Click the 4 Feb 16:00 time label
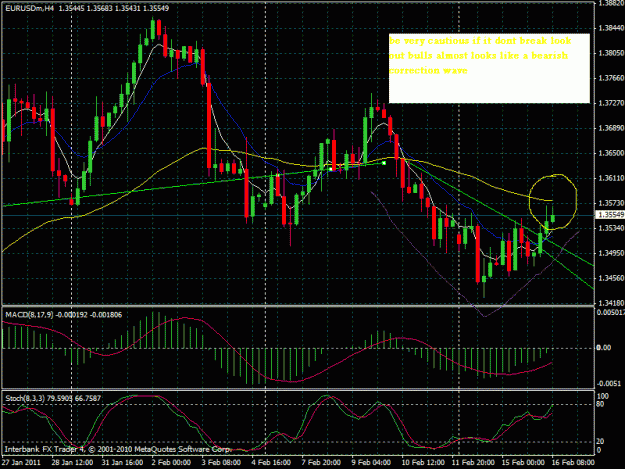The image size is (625, 469). 271,462
